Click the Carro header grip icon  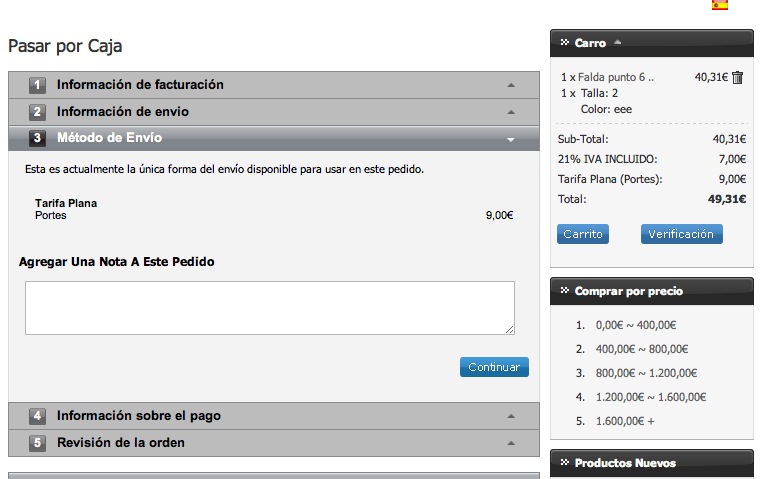click(564, 43)
